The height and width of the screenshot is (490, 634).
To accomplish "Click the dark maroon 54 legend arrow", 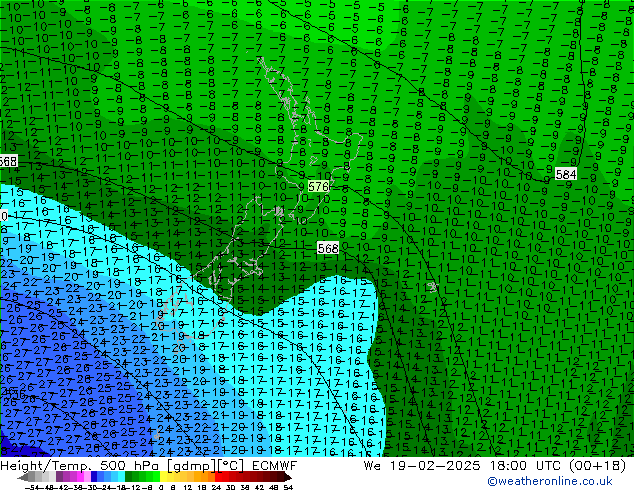I will pyautogui.click(x=288, y=476).
